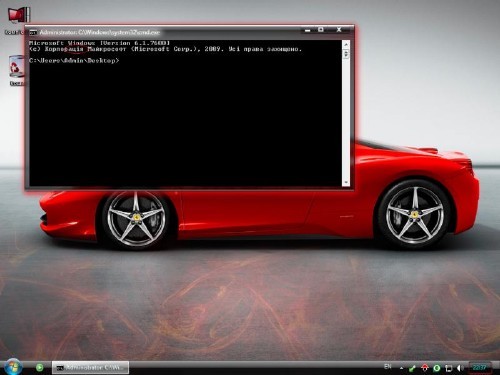
Task: Click the C:\Users\Admin\Desktop> prompt line
Action: (74, 61)
